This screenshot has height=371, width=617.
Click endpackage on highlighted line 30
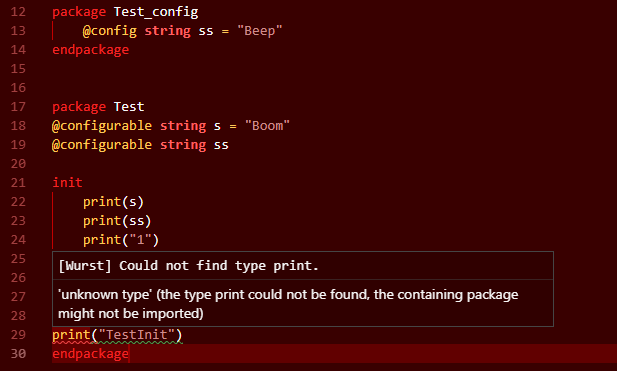click(91, 354)
